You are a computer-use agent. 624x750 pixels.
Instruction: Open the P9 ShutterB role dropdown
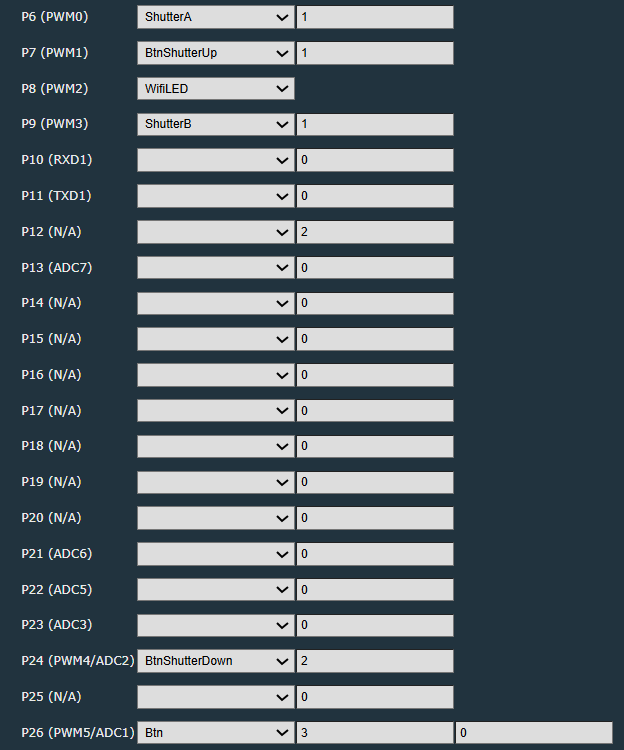[x=215, y=125]
